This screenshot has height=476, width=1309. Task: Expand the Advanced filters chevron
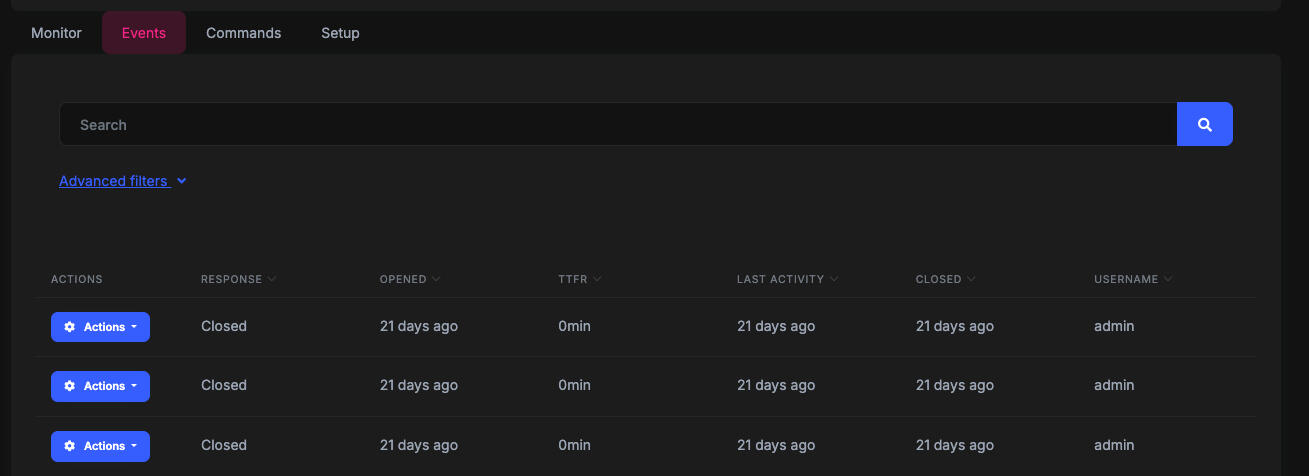pos(181,182)
